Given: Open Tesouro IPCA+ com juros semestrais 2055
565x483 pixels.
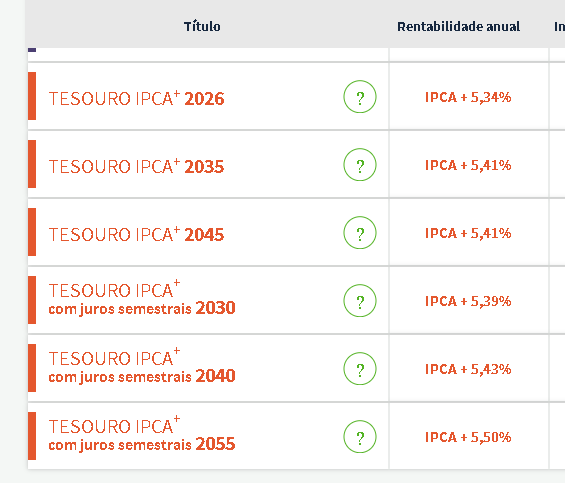Looking at the screenshot, I should (x=142, y=434).
